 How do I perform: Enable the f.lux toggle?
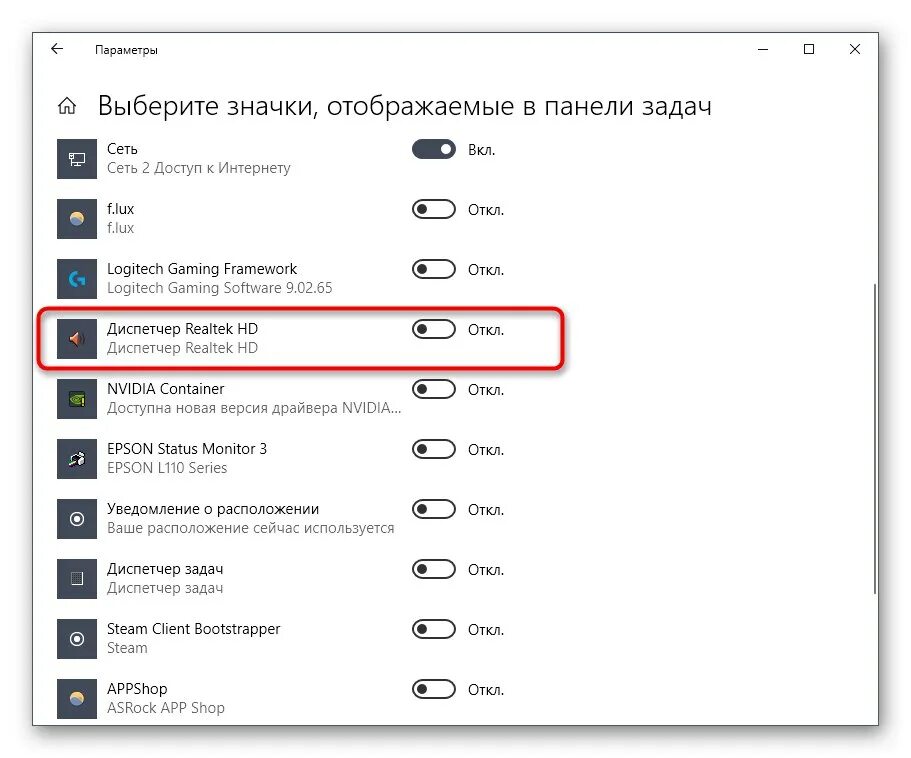pyautogui.click(x=433, y=209)
